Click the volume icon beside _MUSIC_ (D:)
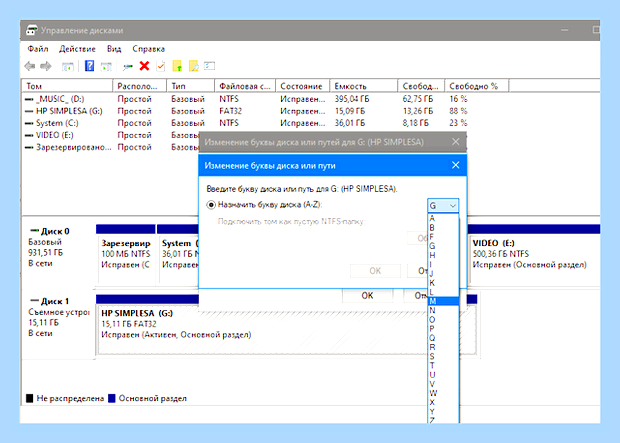This screenshot has width=620, height=443. click(x=29, y=99)
